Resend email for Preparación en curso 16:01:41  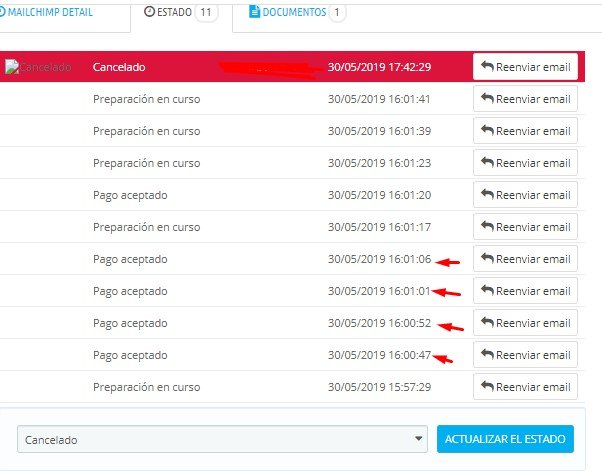(525, 99)
